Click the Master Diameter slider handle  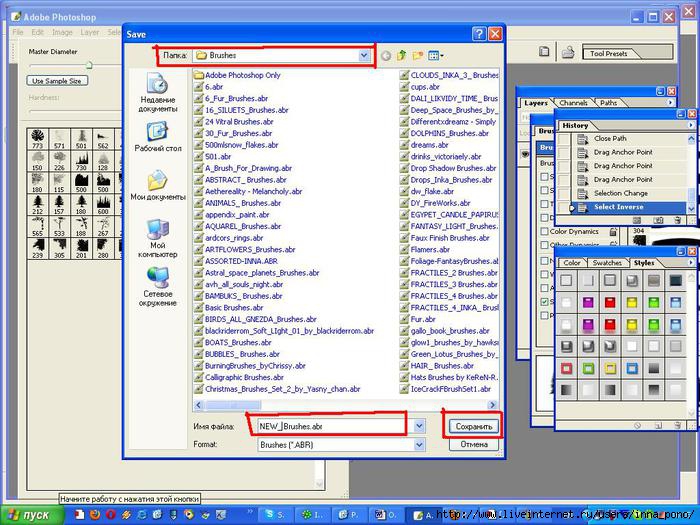click(x=89, y=66)
